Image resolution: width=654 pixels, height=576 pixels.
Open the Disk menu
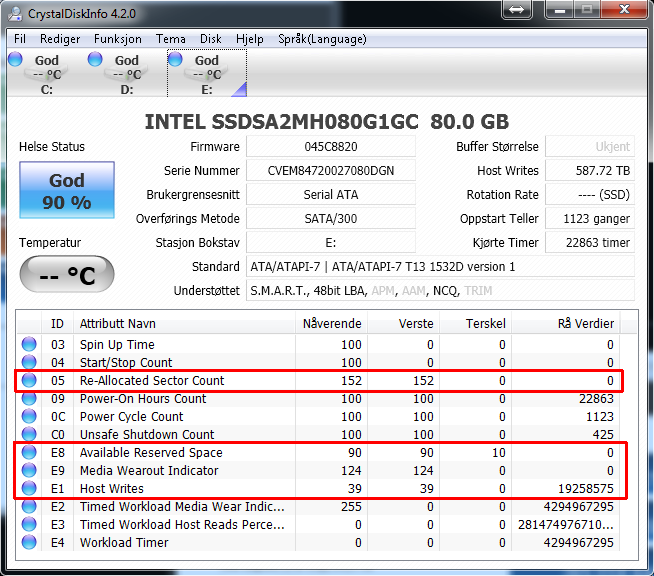211,39
